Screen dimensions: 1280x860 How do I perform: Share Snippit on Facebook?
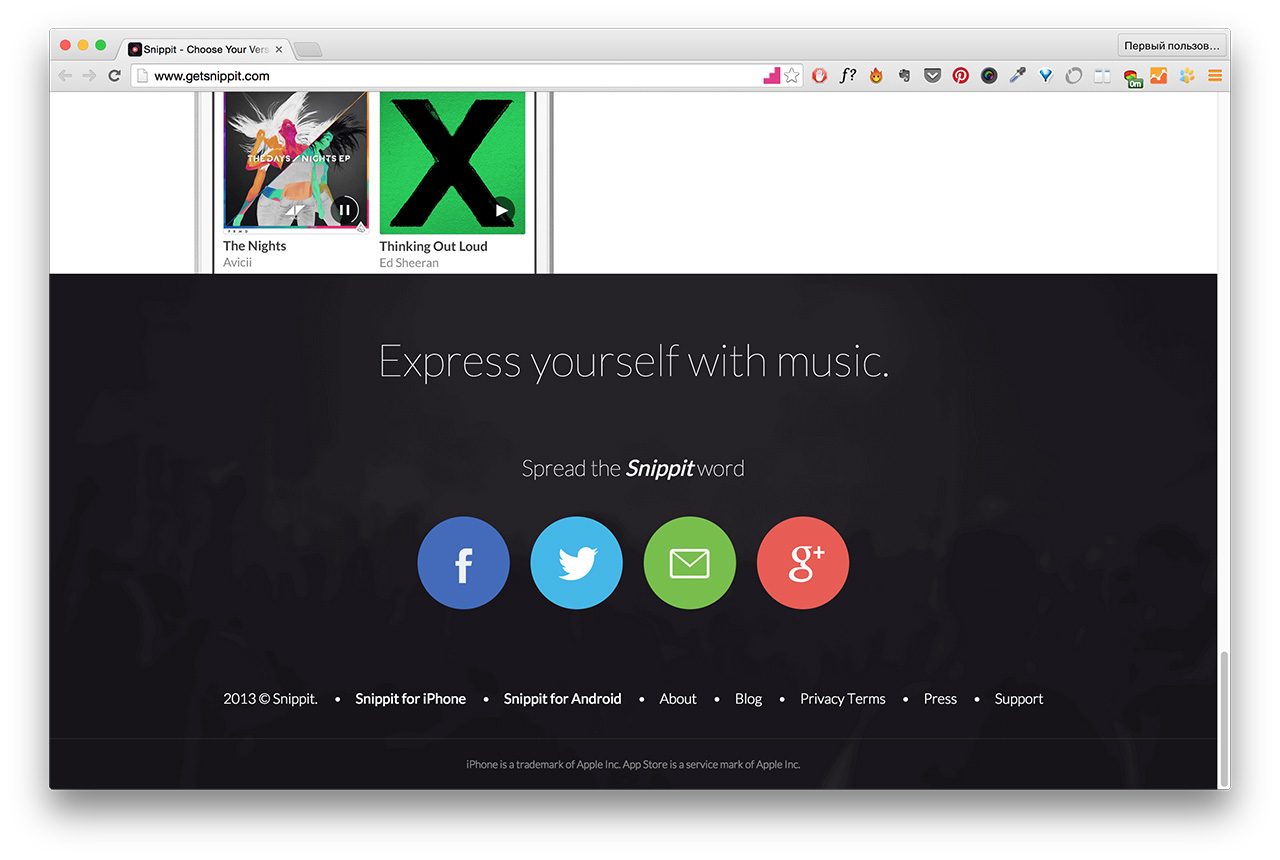(x=463, y=563)
